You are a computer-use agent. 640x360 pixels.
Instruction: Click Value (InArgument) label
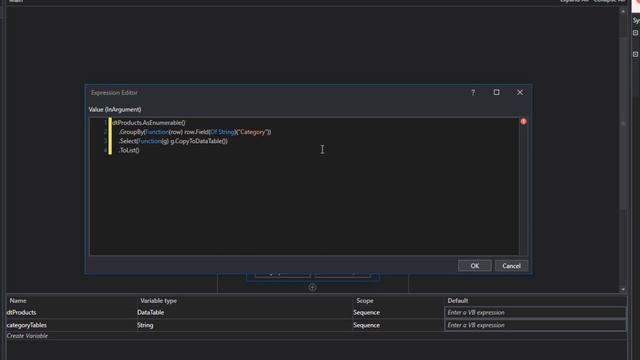115,109
